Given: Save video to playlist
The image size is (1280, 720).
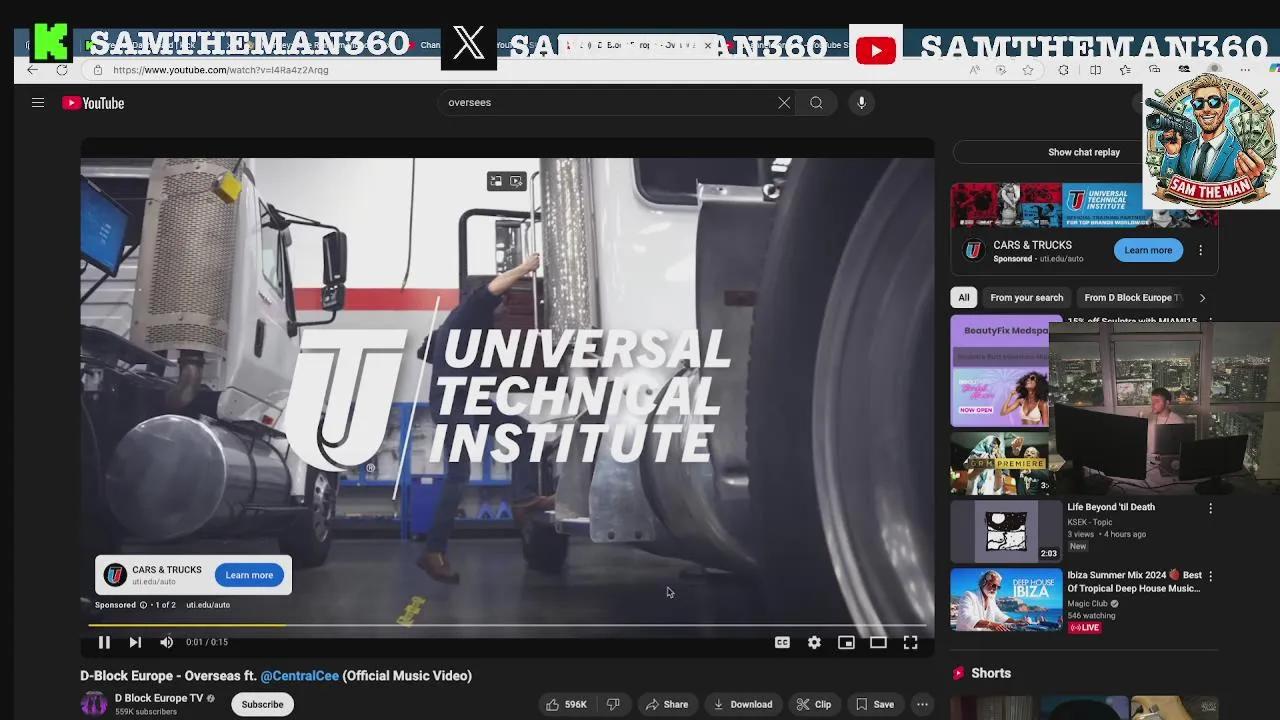Looking at the screenshot, I should tap(875, 704).
